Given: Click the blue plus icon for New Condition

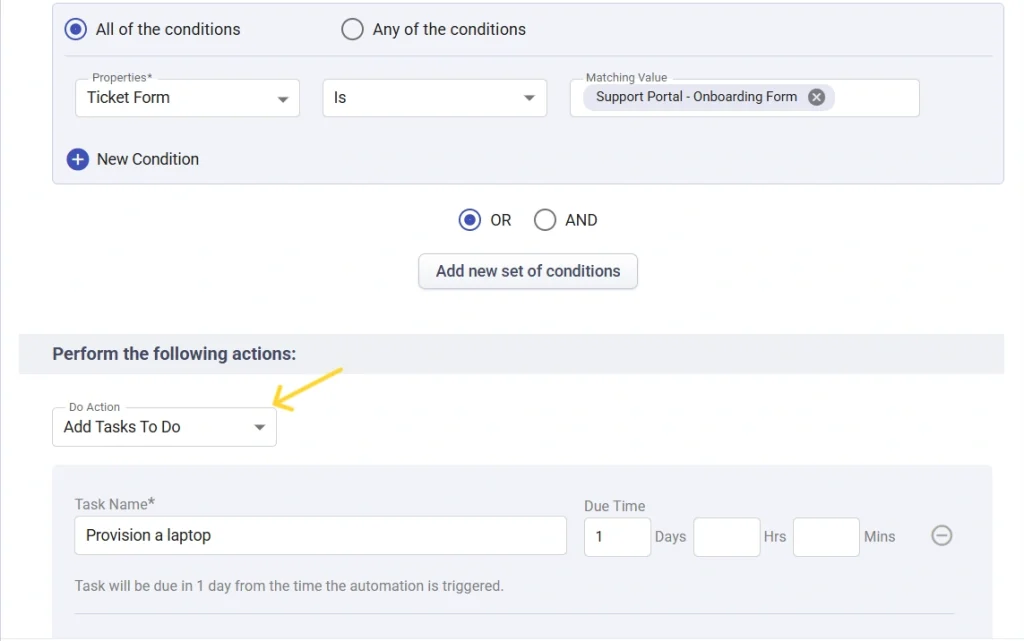Looking at the screenshot, I should [78, 159].
